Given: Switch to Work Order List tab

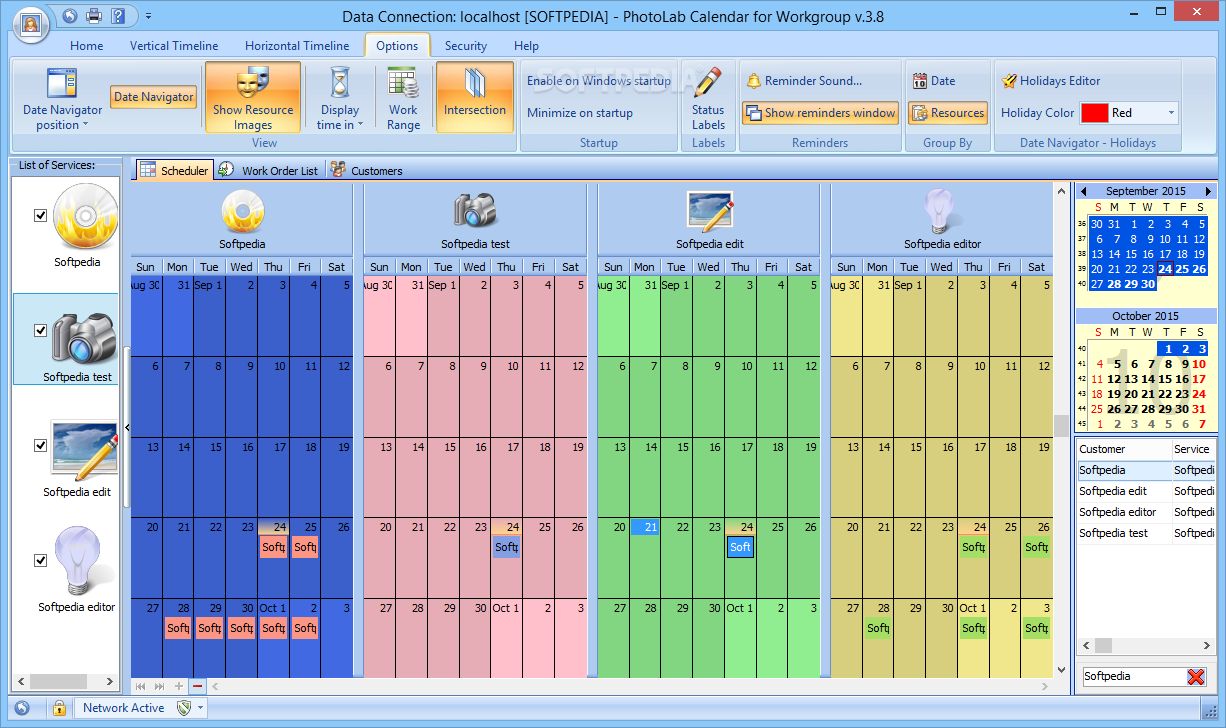Looking at the screenshot, I should point(268,171).
